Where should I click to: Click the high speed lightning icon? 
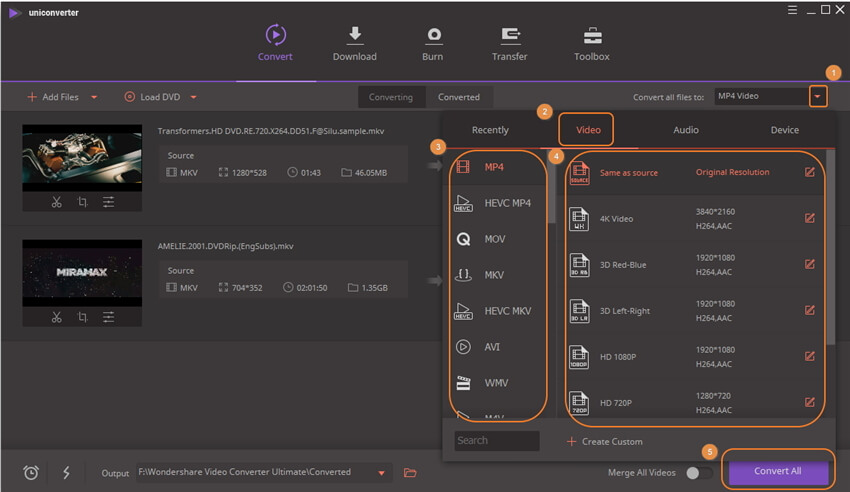(x=66, y=472)
